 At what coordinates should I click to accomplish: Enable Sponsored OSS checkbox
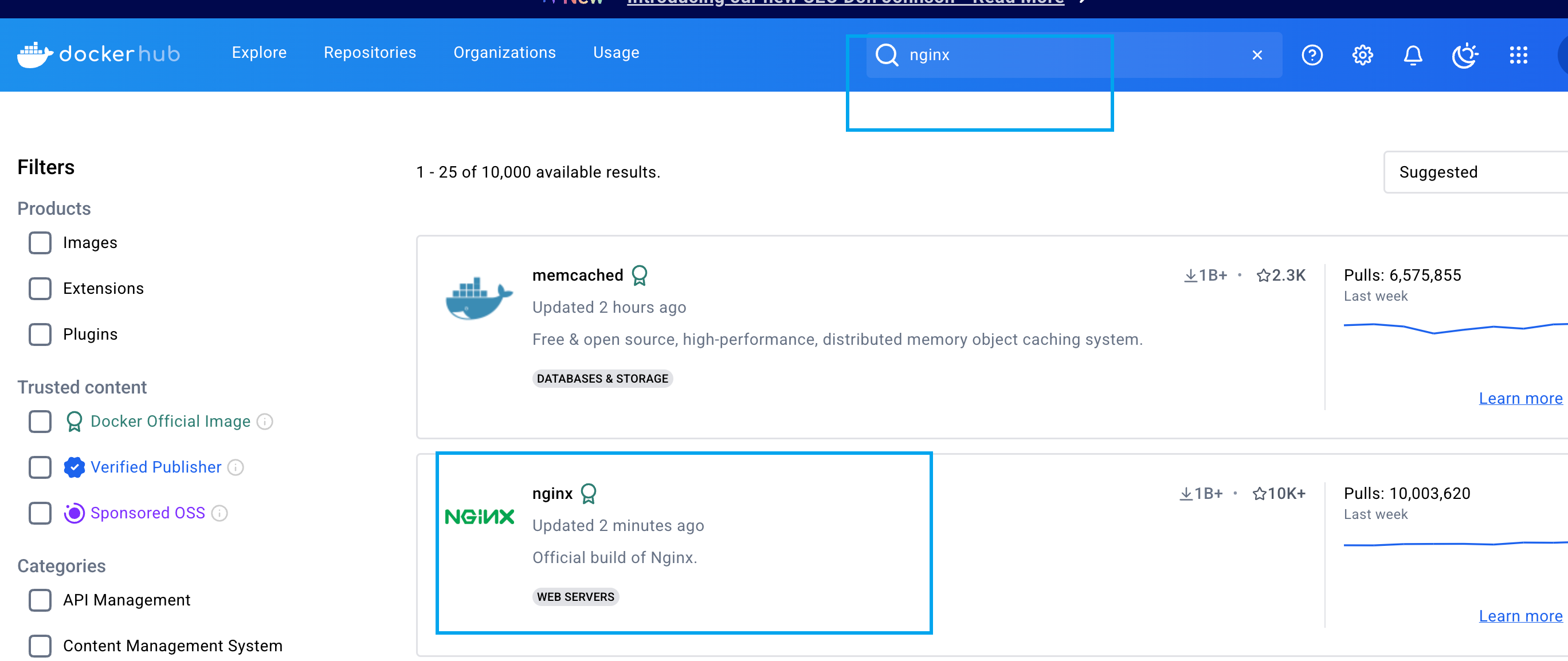[40, 513]
